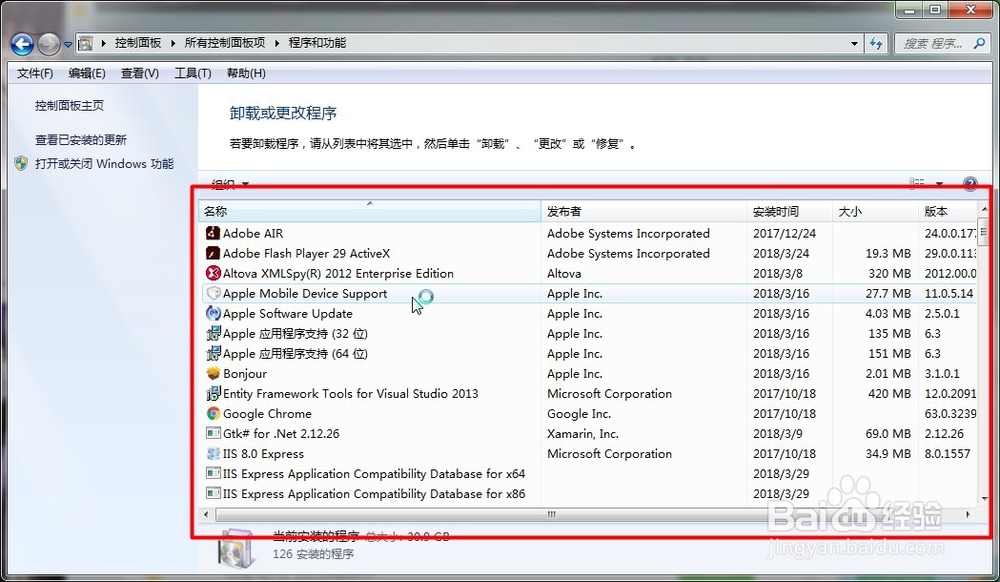
Task: Click the Apple Software Update icon
Action: pyautogui.click(x=213, y=314)
